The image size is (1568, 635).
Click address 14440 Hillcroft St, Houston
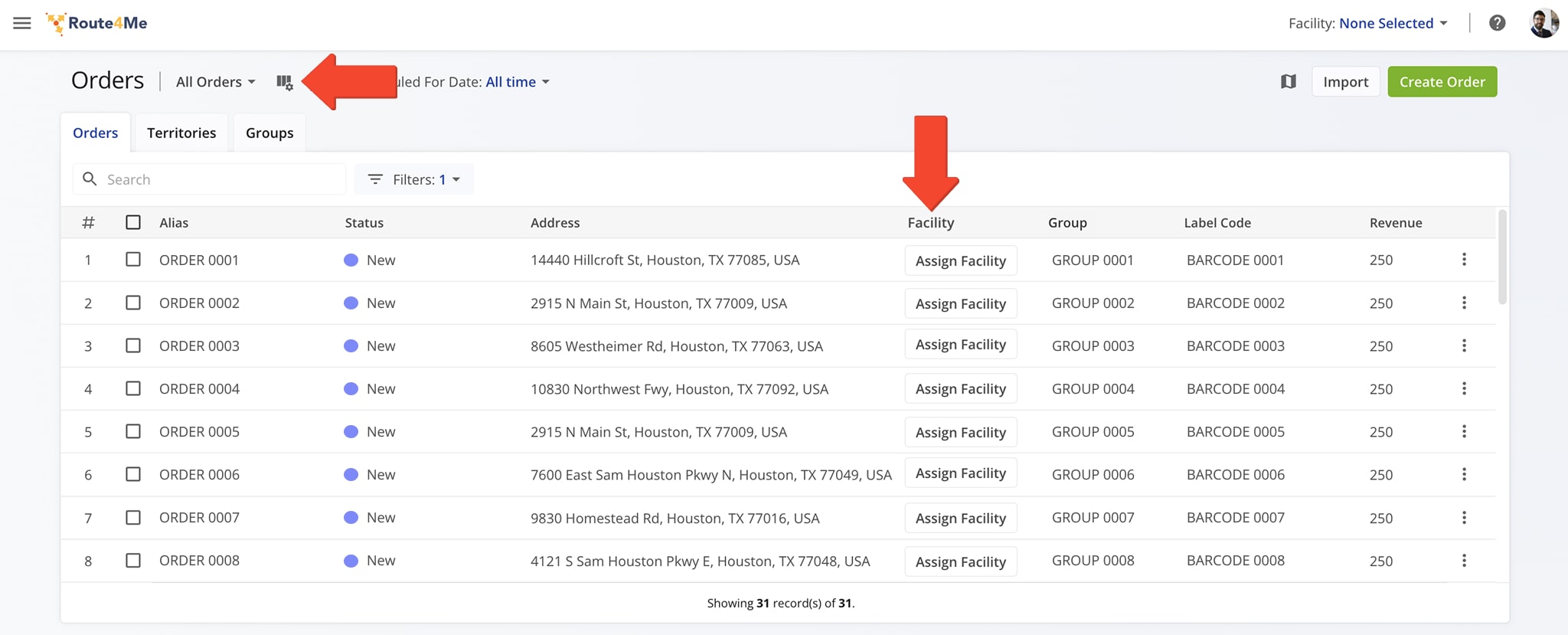tap(665, 260)
